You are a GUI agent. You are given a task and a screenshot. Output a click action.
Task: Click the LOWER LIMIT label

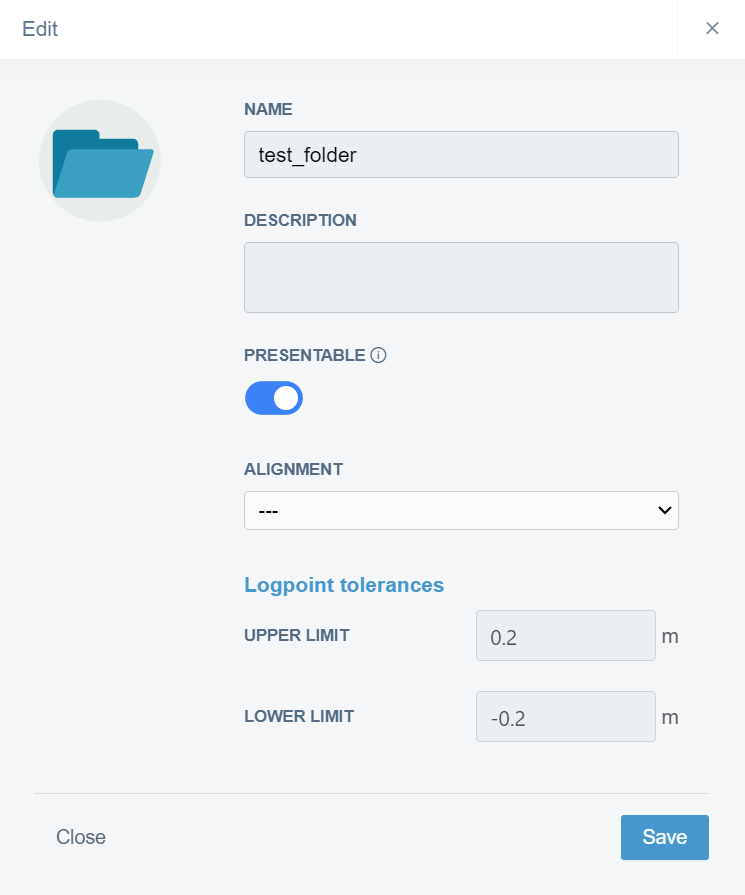(298, 716)
